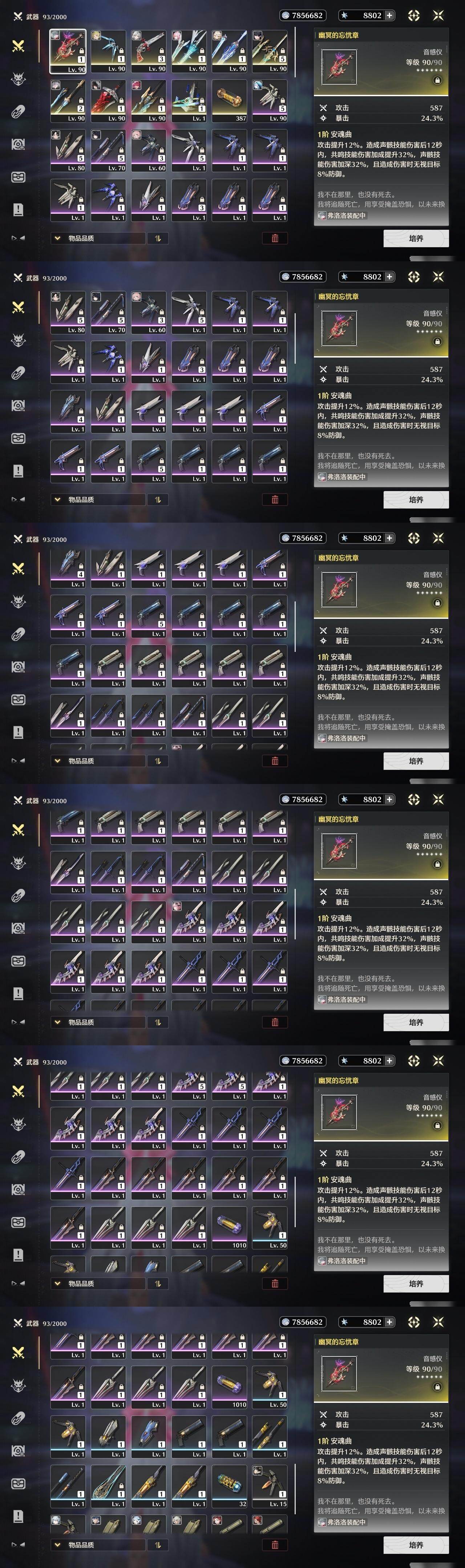This screenshot has width=465, height=1568.
Task: Select the golden tube item showing 387
Action: click(x=229, y=101)
